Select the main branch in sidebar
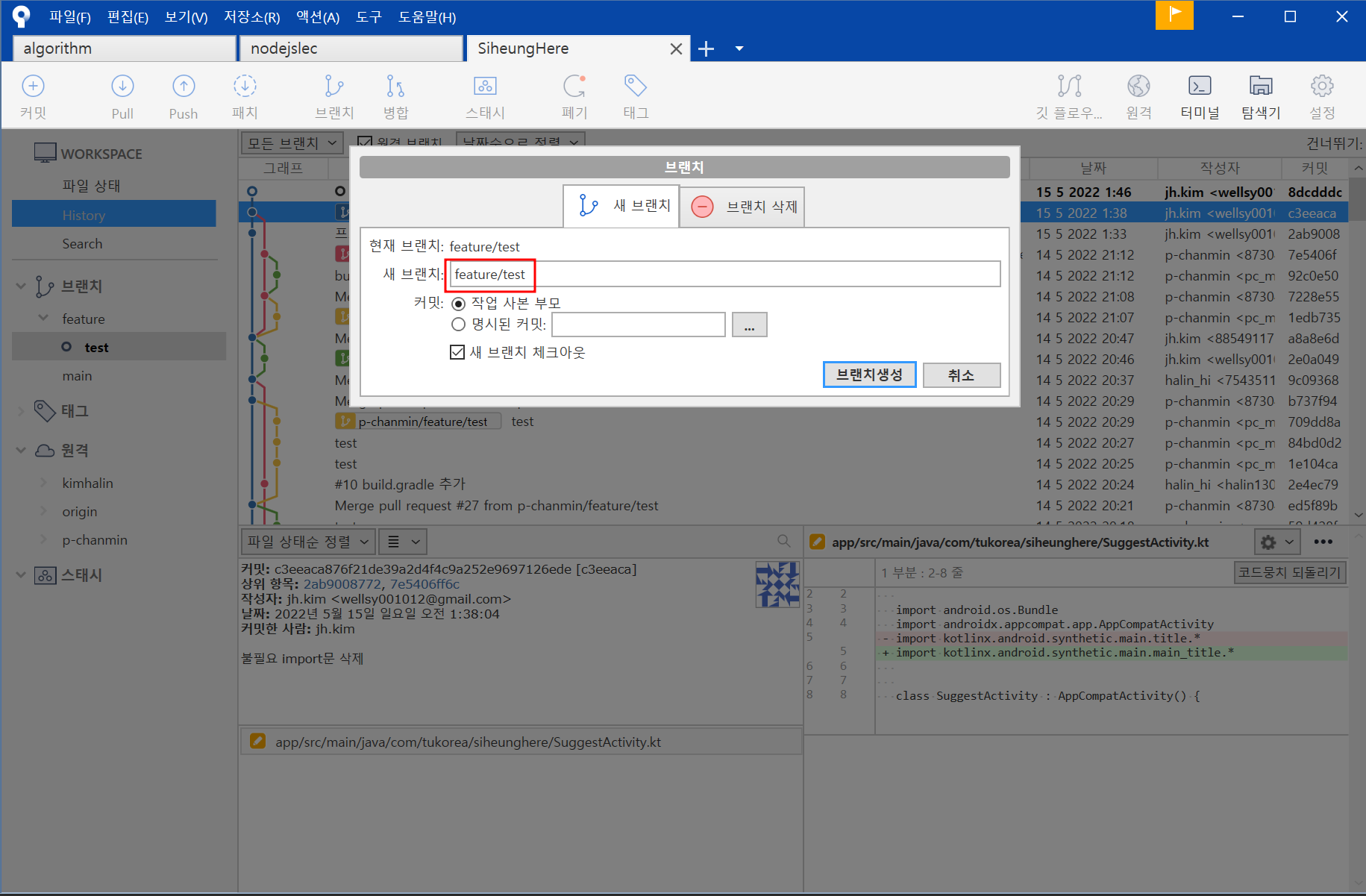1366x896 pixels. [78, 376]
